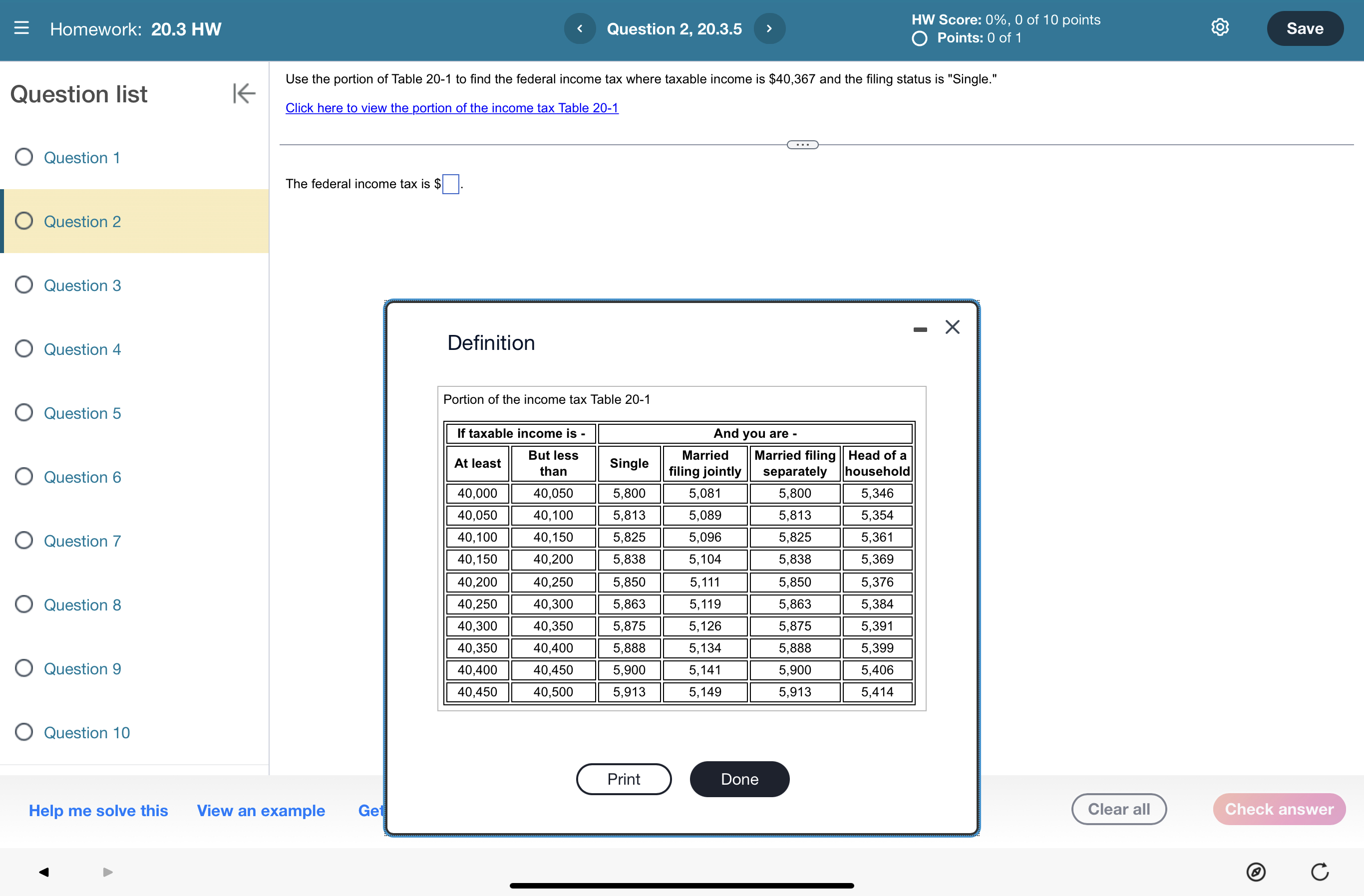This screenshot has width=1364, height=896.
Task: Open the compass Safari icon
Action: (1256, 872)
